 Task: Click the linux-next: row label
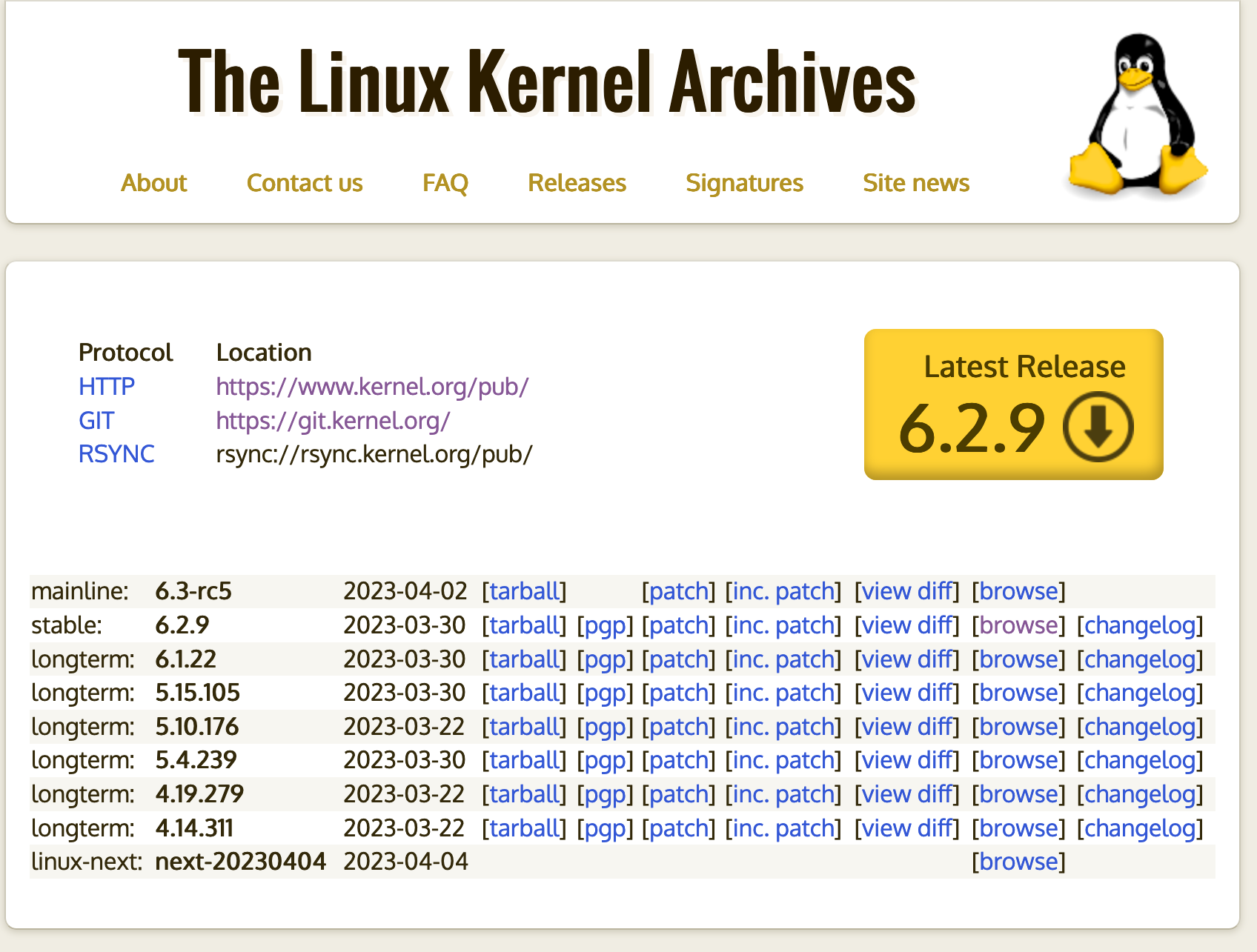click(x=87, y=862)
